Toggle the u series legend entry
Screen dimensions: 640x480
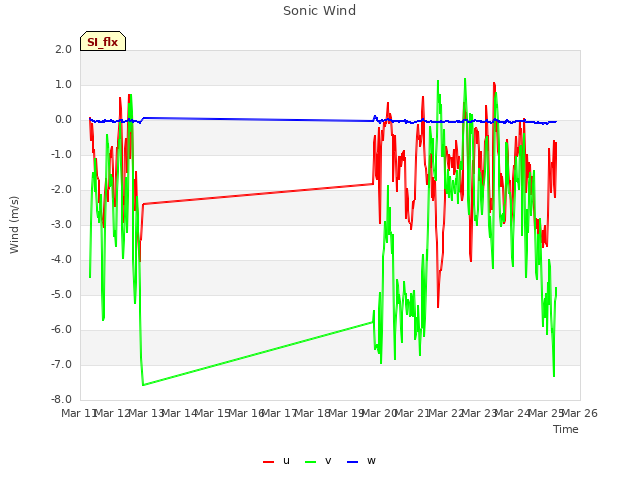tap(277, 461)
